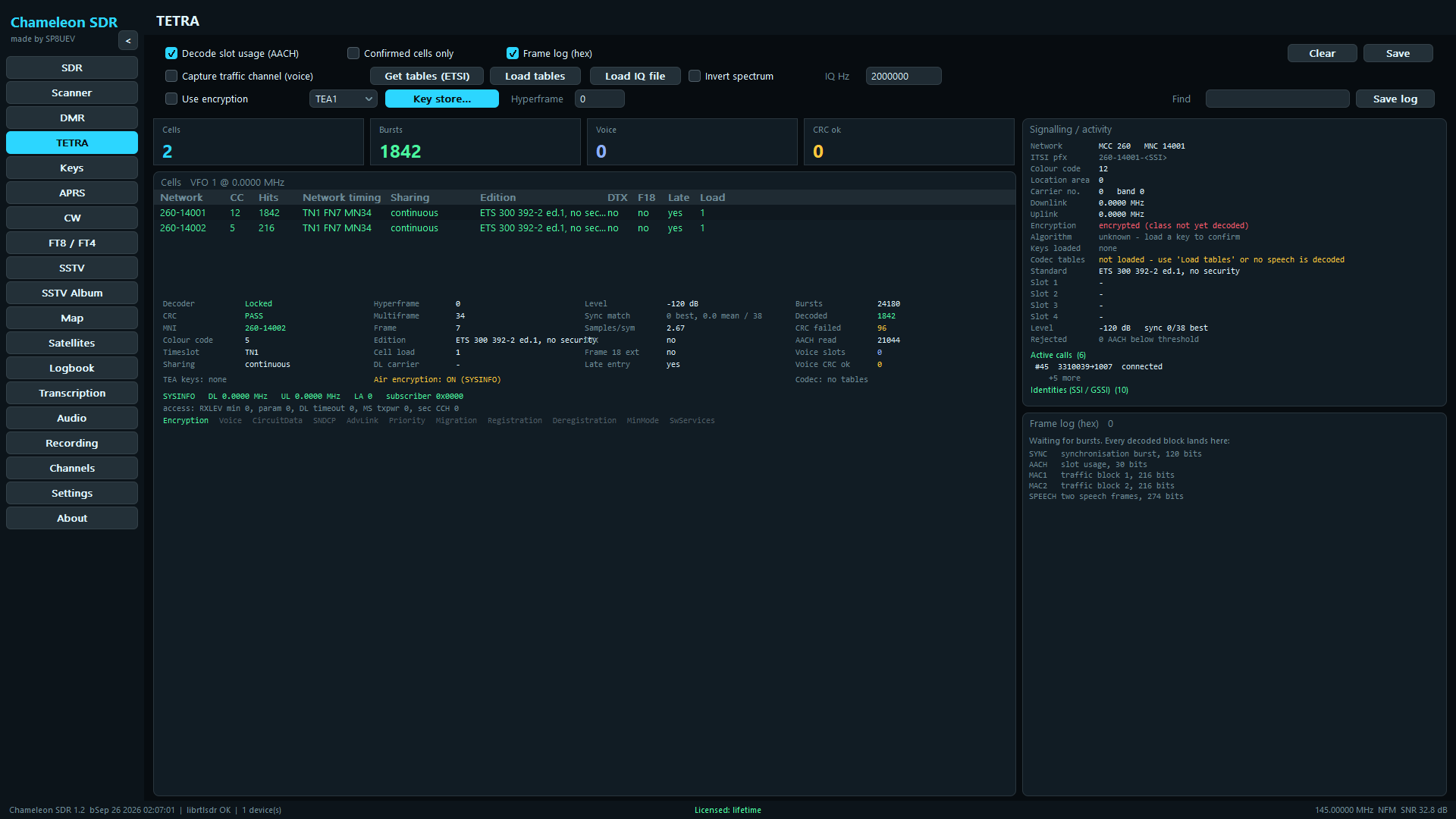Open the APRS page

pyautogui.click(x=72, y=193)
